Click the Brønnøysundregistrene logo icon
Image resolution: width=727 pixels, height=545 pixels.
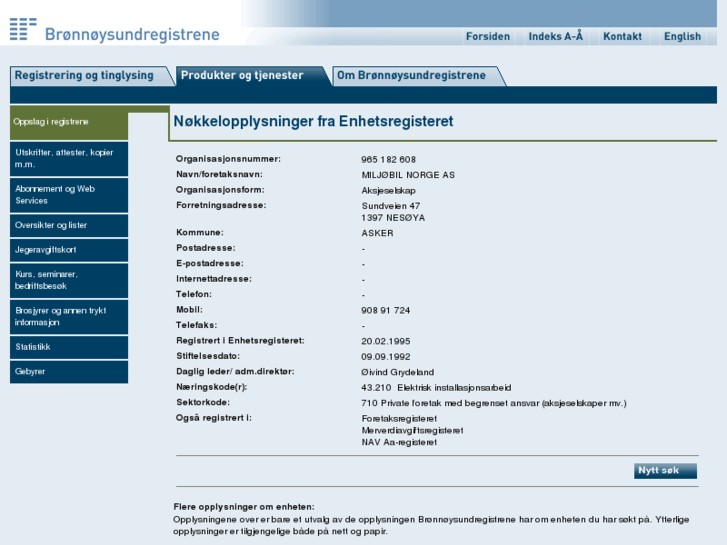(x=23, y=29)
